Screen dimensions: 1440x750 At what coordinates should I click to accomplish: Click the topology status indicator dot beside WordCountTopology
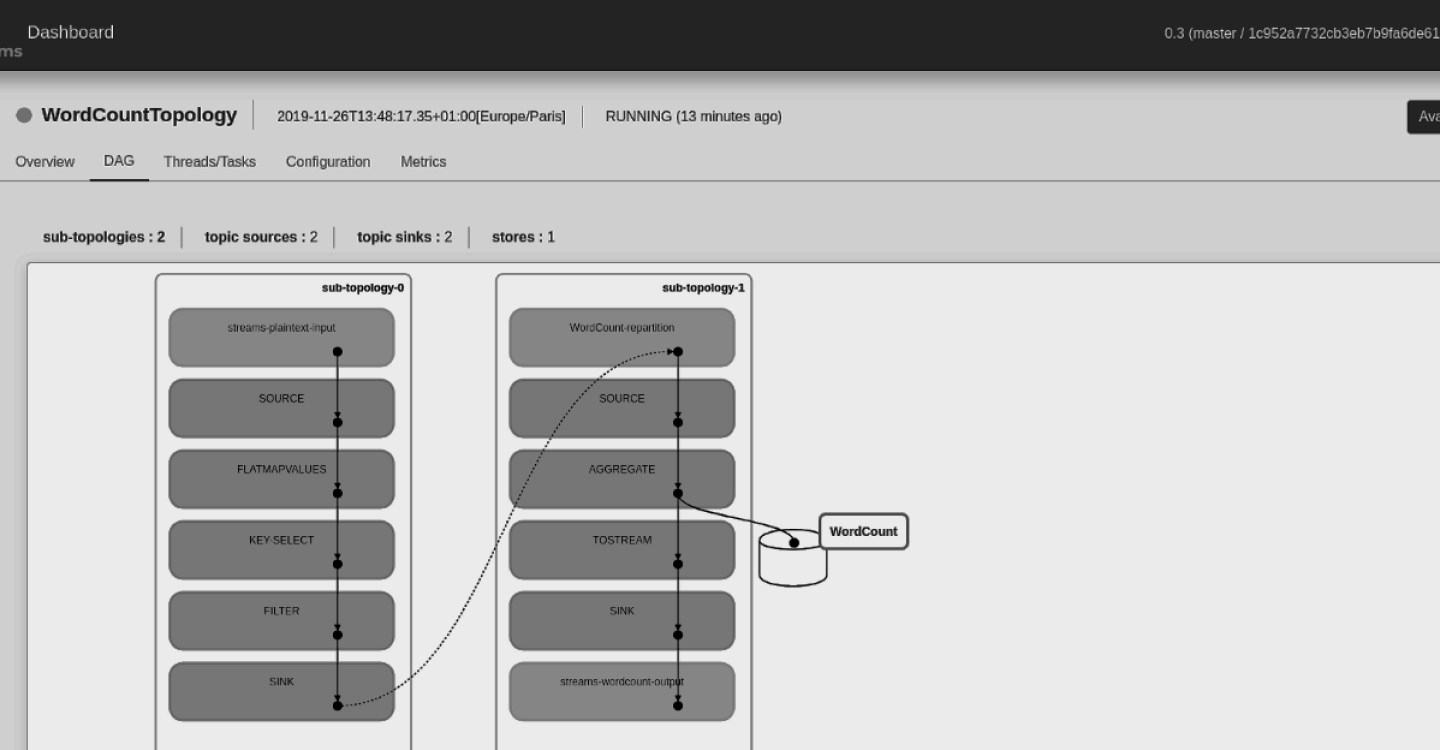(x=24, y=115)
